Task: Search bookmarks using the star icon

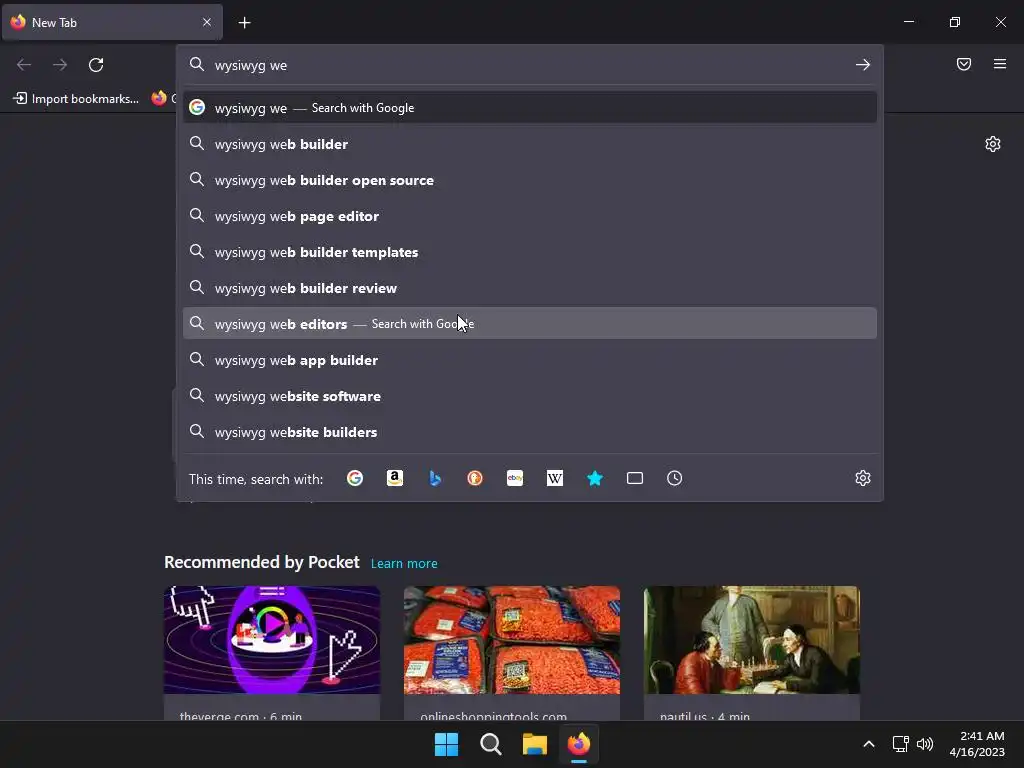Action: (595, 478)
